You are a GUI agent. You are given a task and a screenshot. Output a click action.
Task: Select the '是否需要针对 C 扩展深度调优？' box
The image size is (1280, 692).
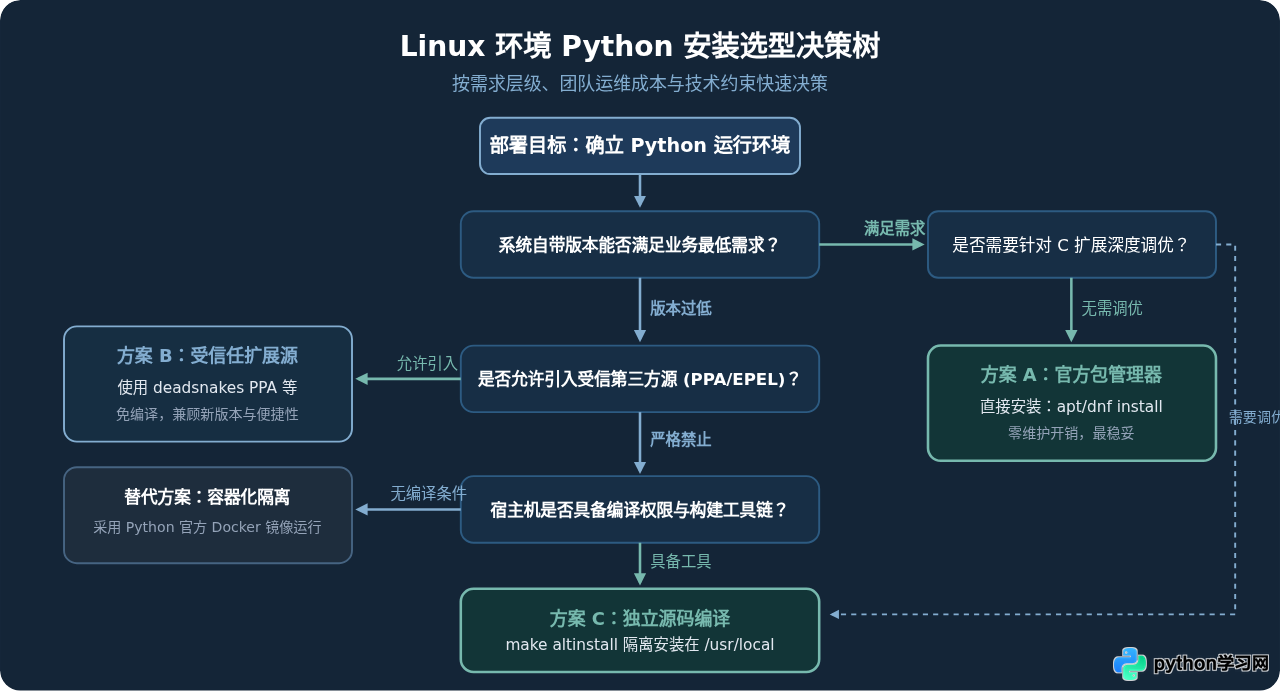(x=1072, y=245)
